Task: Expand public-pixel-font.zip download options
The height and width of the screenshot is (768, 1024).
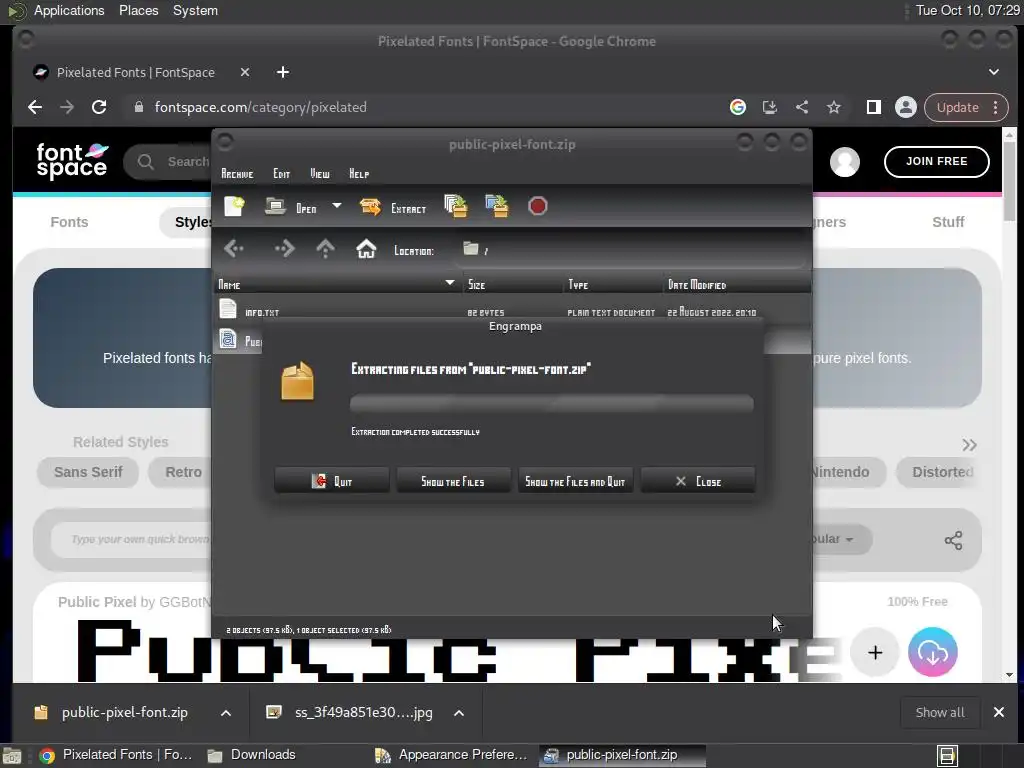Action: pos(226,713)
